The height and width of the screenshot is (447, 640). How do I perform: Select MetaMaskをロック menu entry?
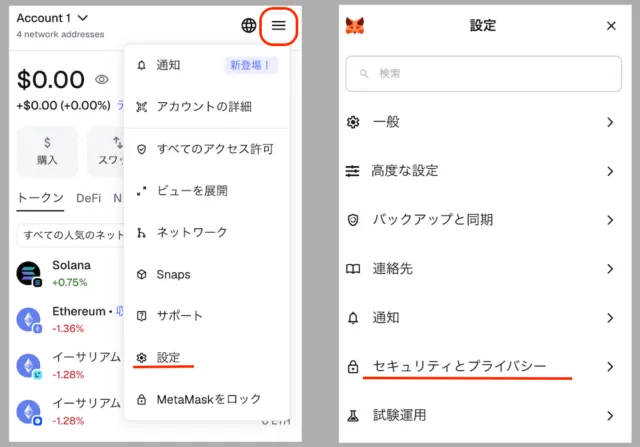coord(207,399)
